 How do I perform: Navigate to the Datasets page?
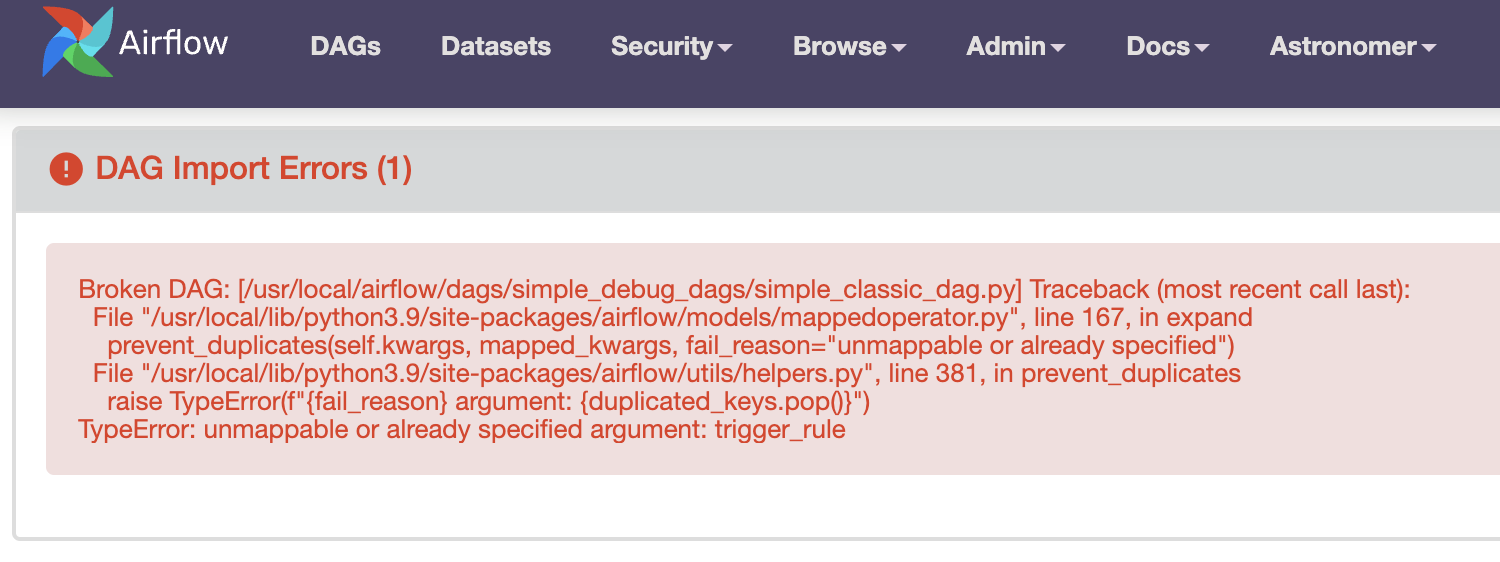point(495,46)
